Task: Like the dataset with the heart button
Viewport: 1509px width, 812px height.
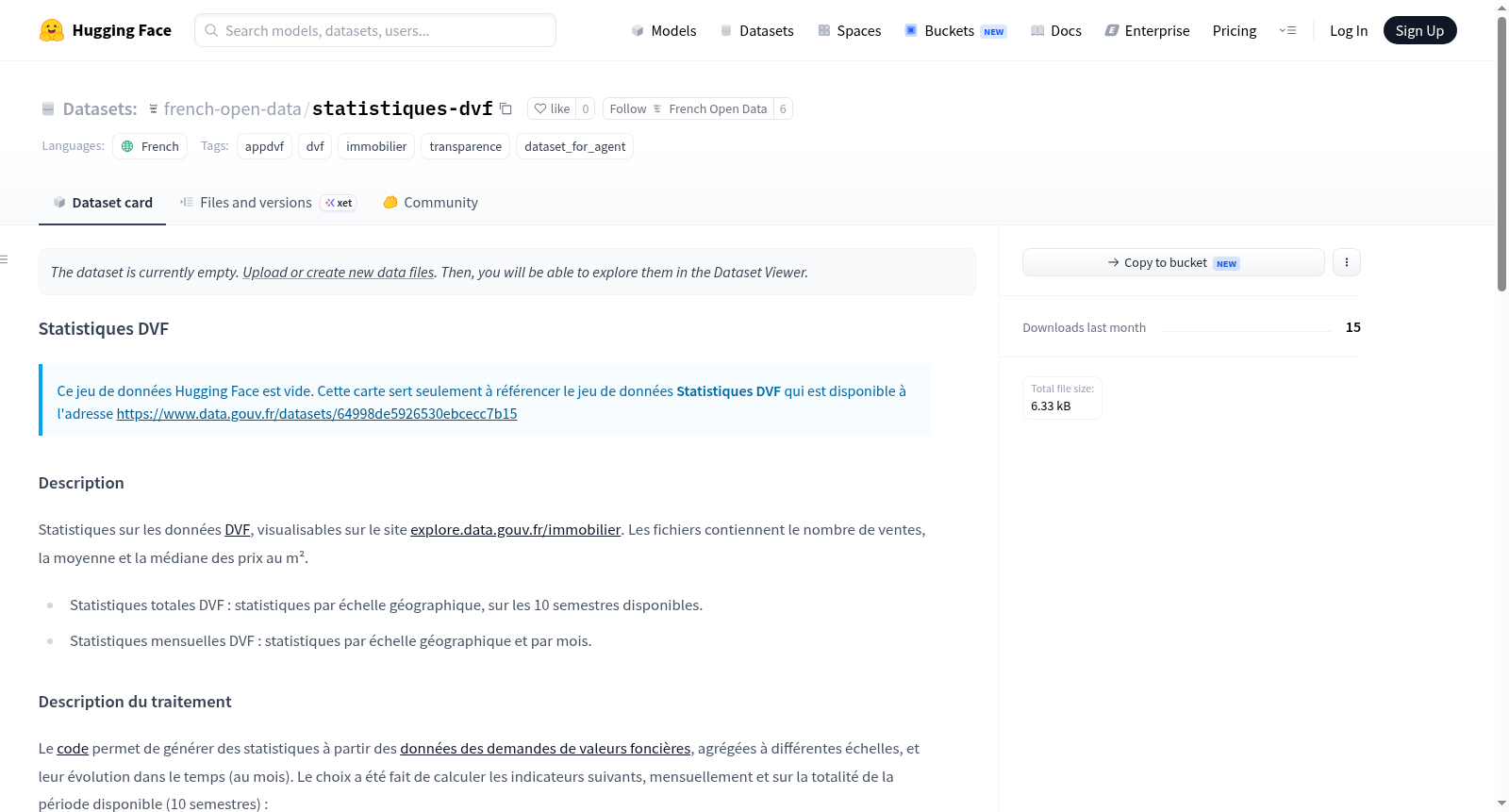Action: click(552, 108)
